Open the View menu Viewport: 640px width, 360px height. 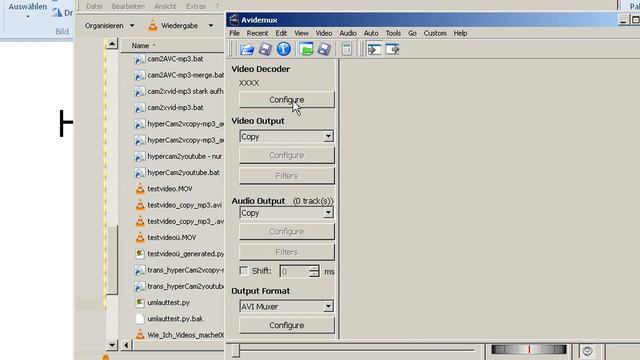click(x=301, y=33)
